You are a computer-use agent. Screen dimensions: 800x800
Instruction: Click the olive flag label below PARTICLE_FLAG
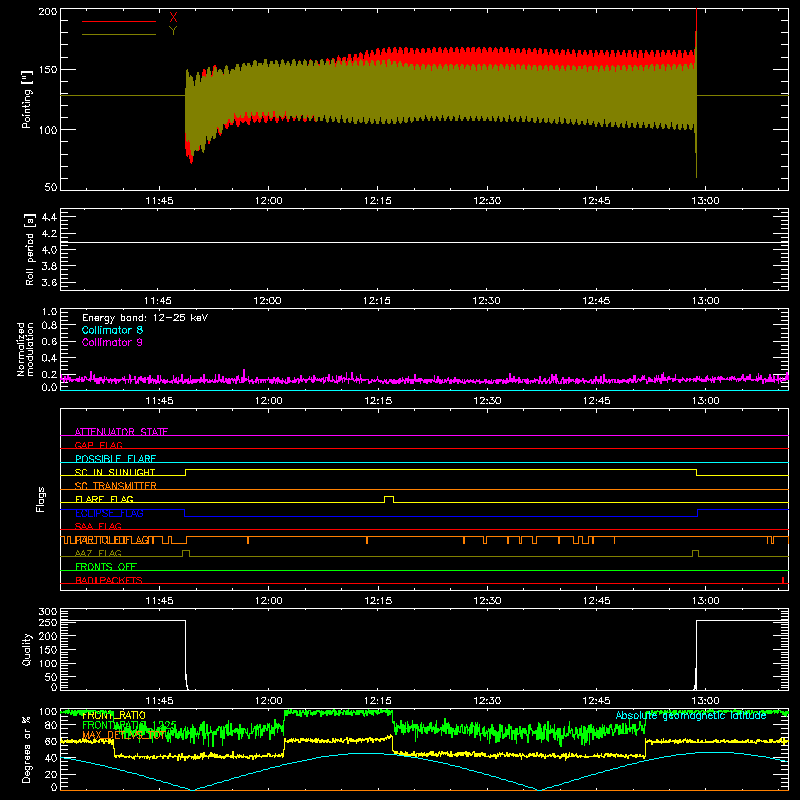click(98, 553)
